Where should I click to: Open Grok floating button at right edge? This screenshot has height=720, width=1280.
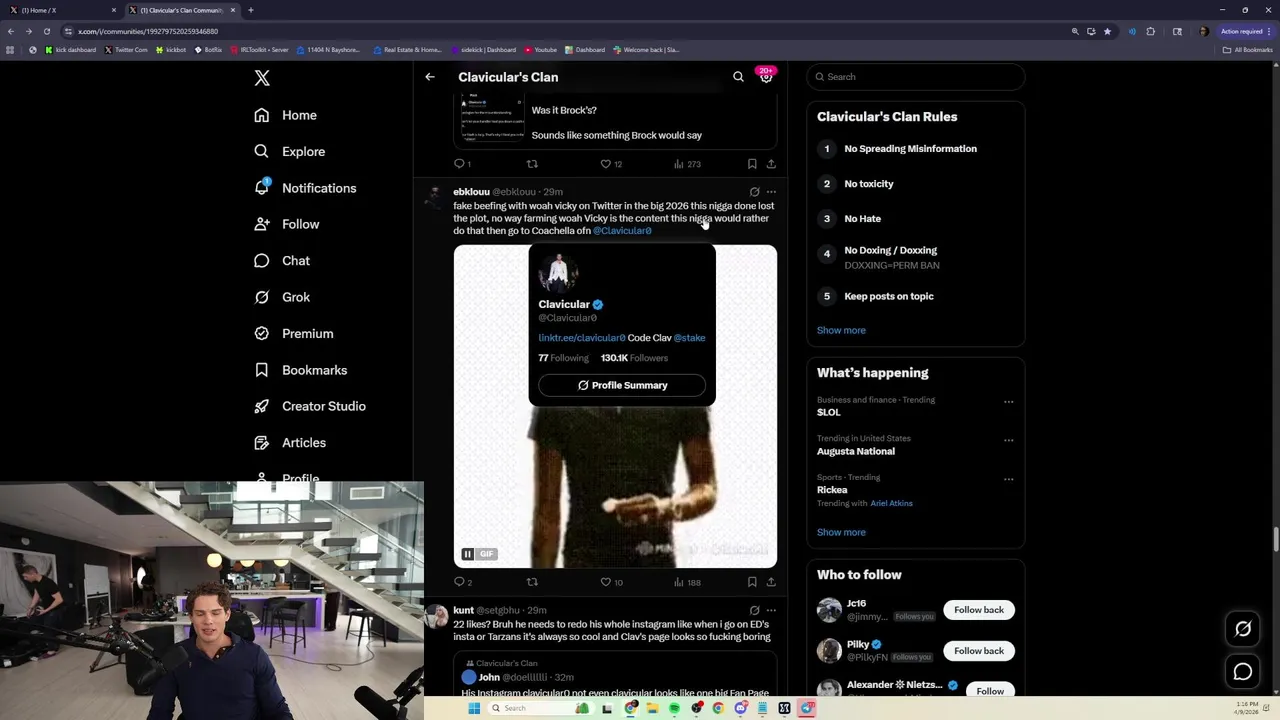click(1243, 629)
